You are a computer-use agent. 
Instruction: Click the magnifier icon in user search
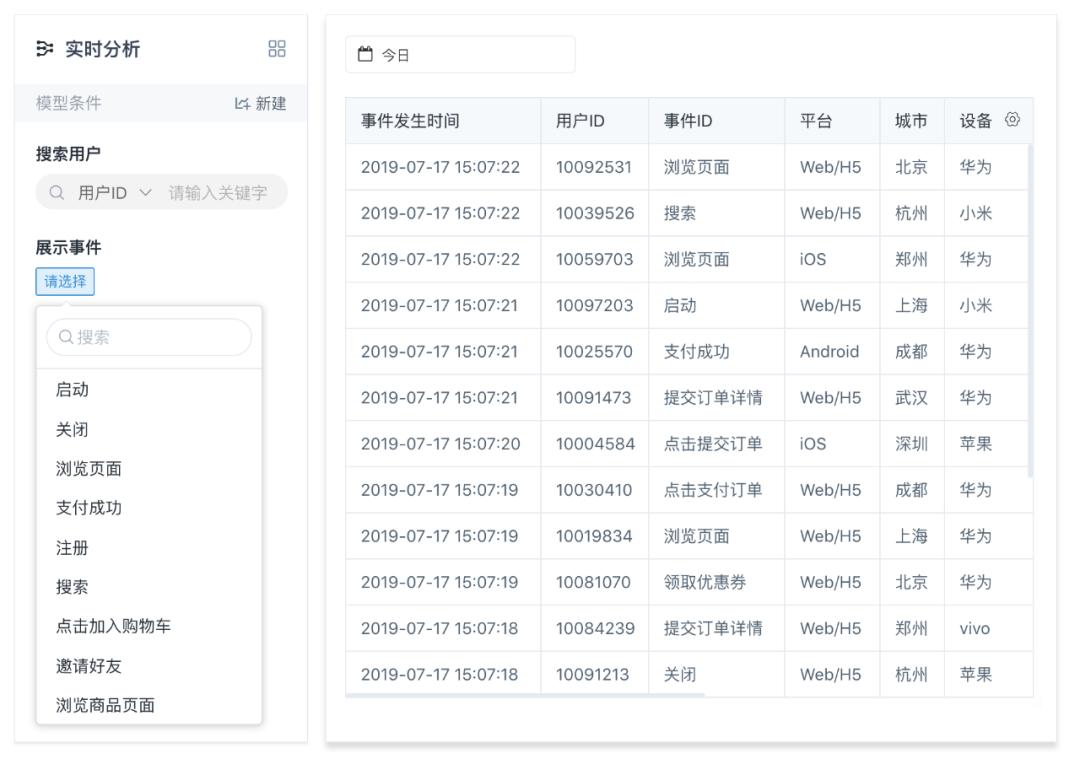click(x=57, y=193)
